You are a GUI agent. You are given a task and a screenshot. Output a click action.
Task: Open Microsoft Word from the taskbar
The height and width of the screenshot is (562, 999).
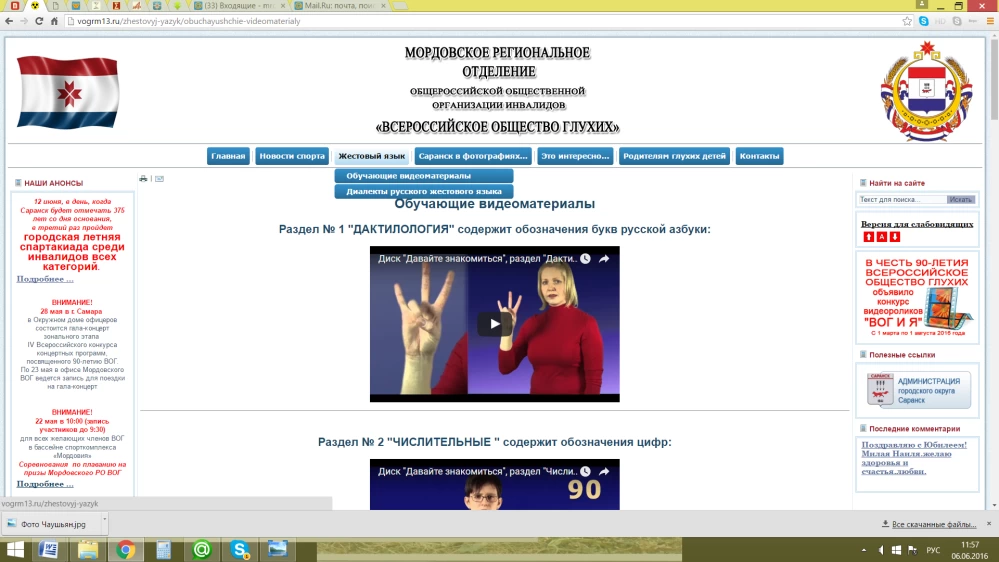click(48, 549)
